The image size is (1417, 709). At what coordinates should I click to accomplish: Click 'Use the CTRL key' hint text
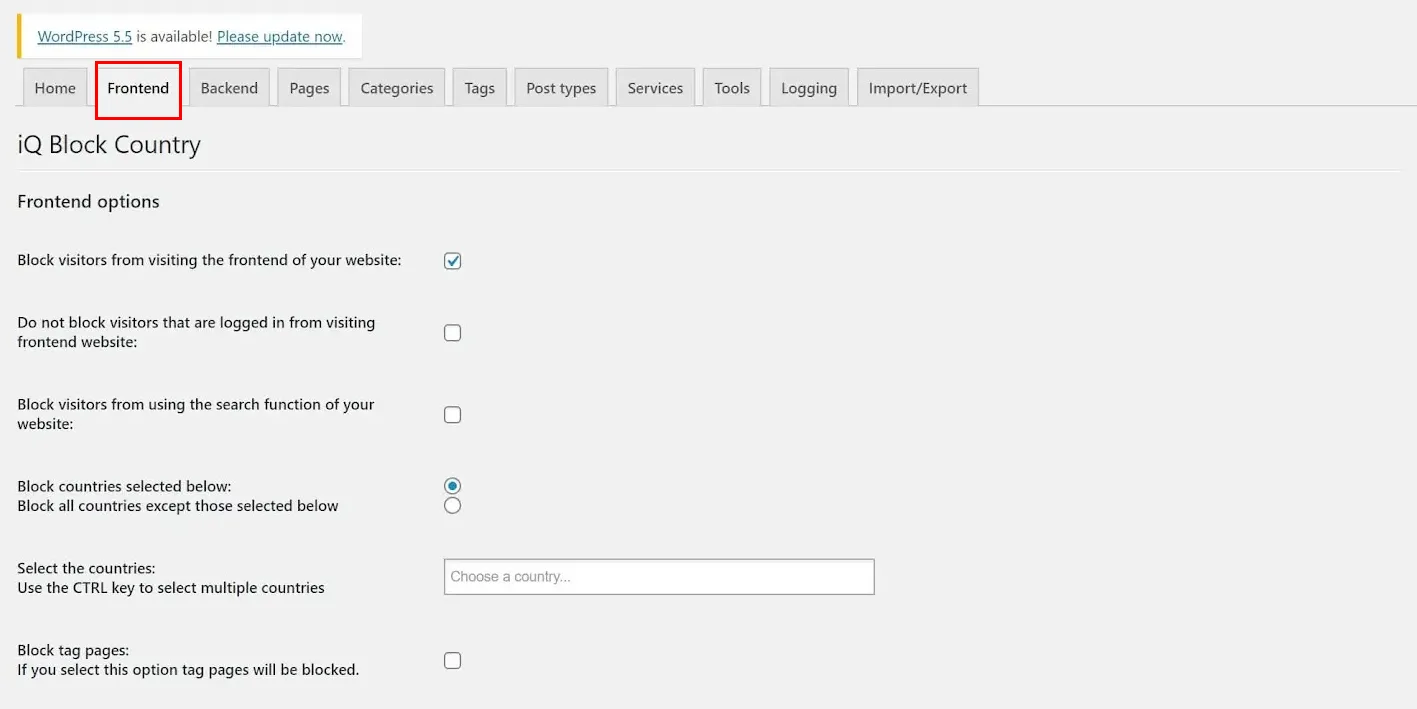coord(171,588)
